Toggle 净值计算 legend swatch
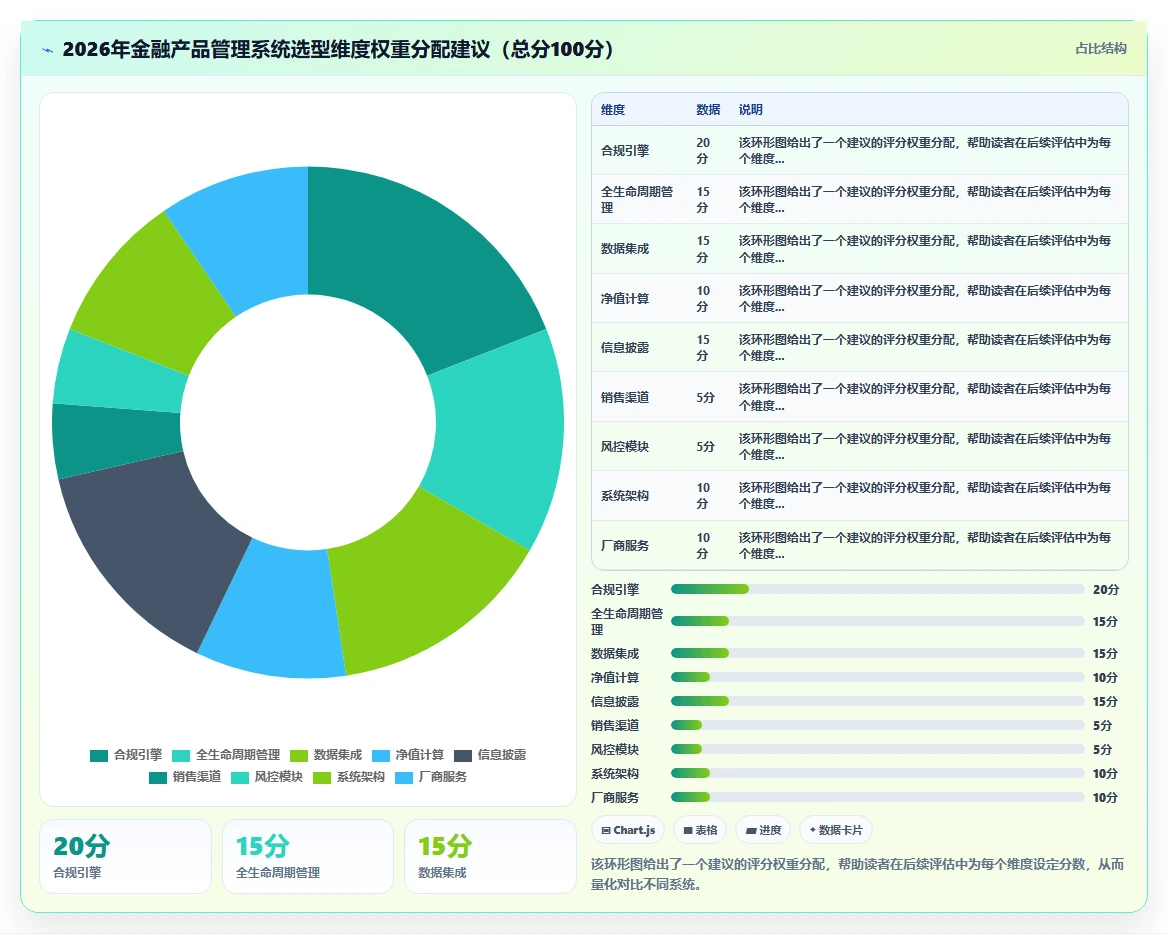 [x=381, y=755]
